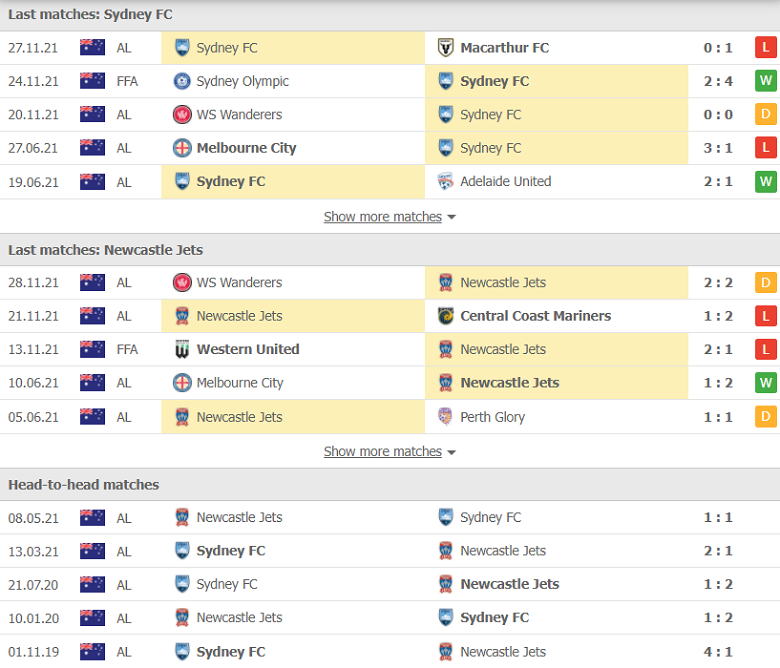The width and height of the screenshot is (780, 668).
Task: Expand more matches under Sydney FC section
Action: [x=390, y=217]
